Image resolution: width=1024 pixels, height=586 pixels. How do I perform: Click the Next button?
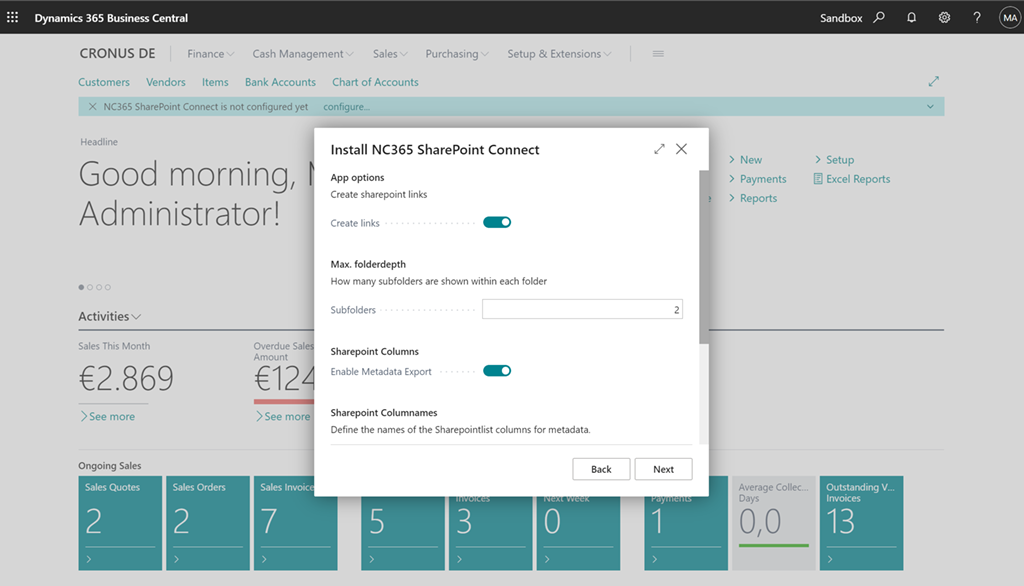(664, 469)
